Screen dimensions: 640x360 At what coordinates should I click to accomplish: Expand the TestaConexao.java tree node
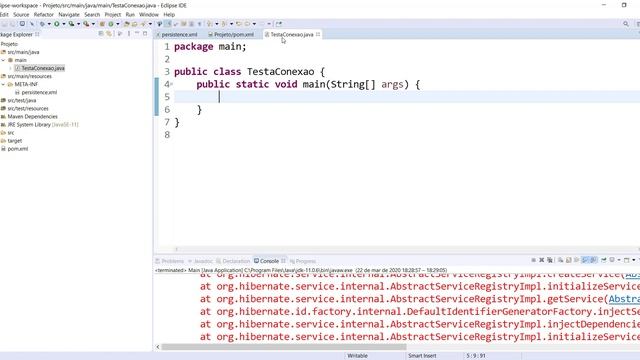(11, 68)
